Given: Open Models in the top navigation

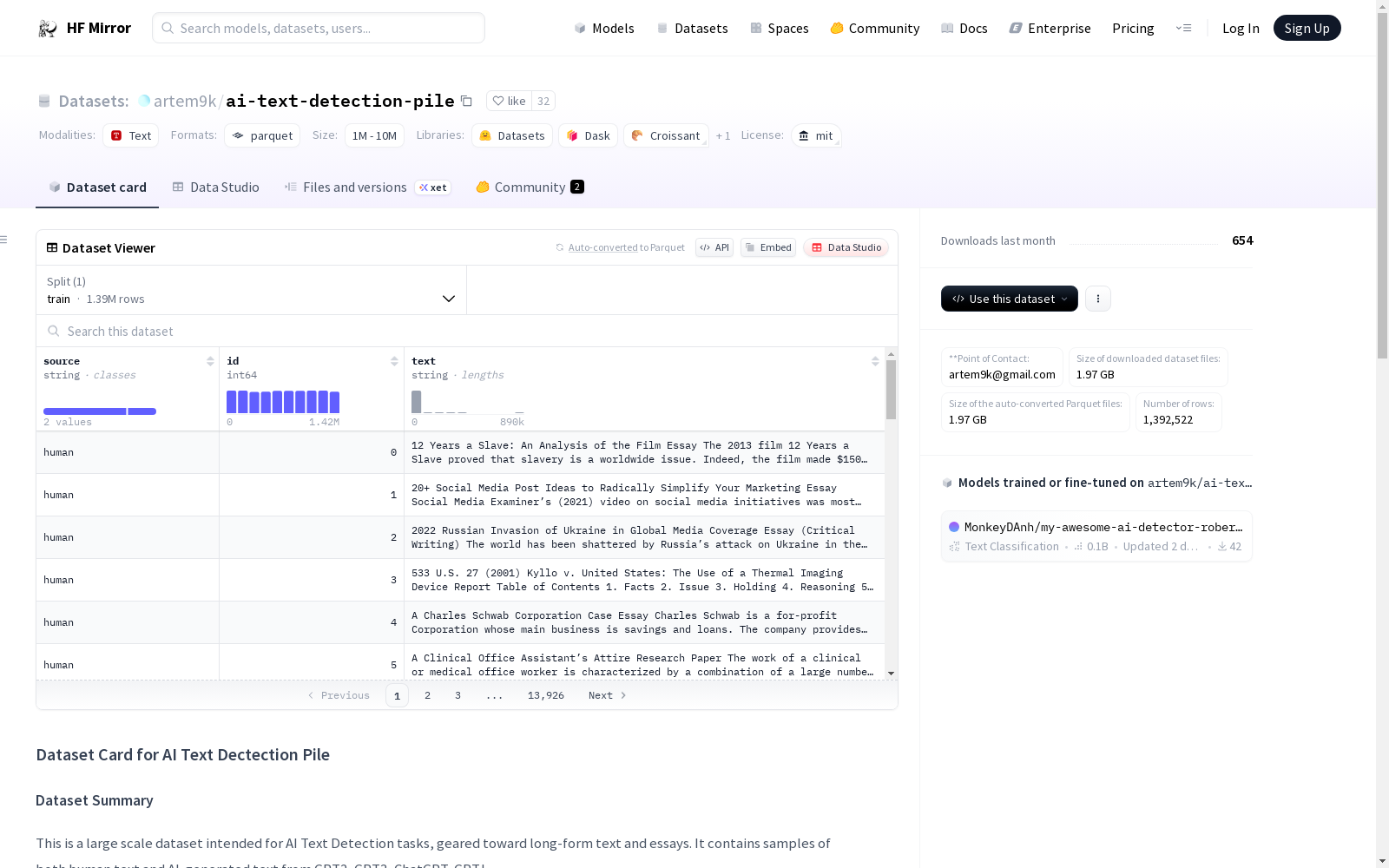Looking at the screenshot, I should tap(604, 29).
